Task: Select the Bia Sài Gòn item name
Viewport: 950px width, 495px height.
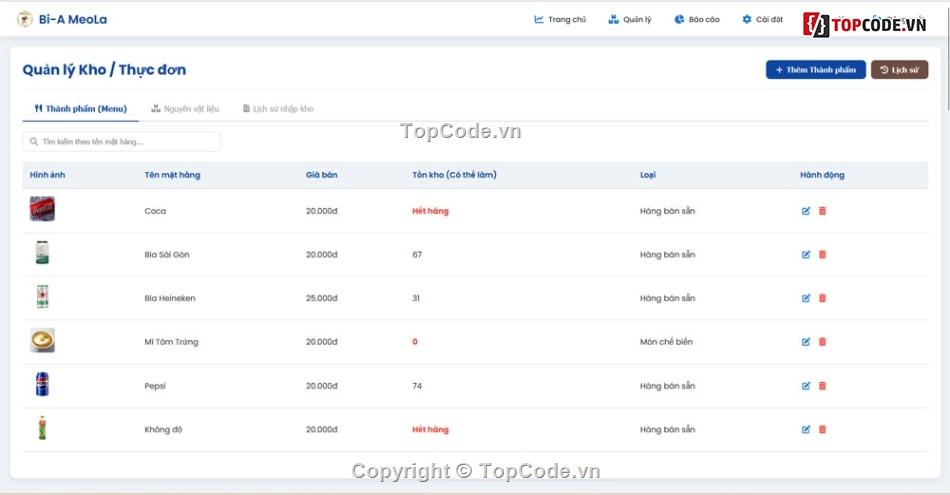Action: click(x=167, y=254)
